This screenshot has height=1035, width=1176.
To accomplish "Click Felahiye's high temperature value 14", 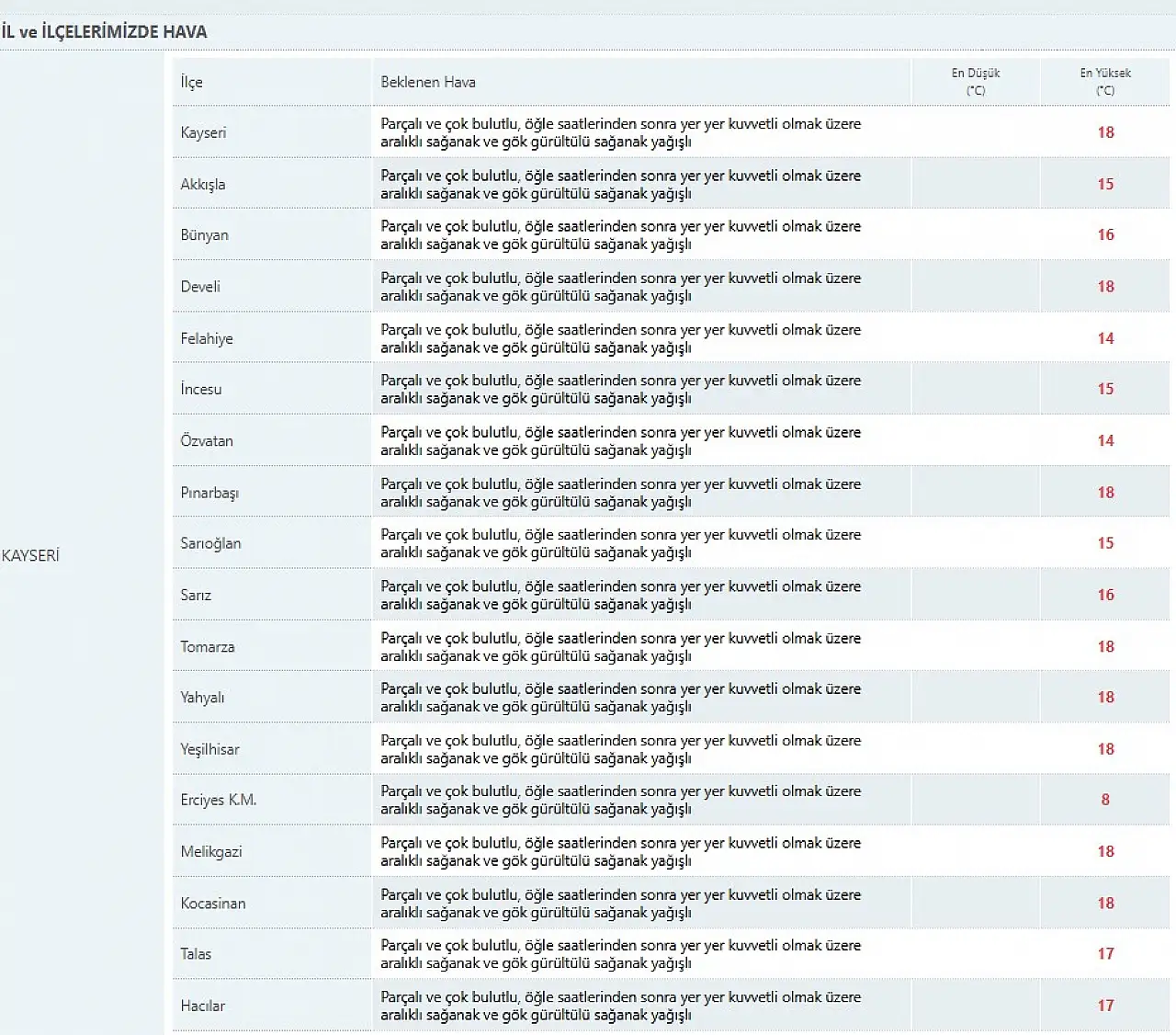I will [1105, 338].
